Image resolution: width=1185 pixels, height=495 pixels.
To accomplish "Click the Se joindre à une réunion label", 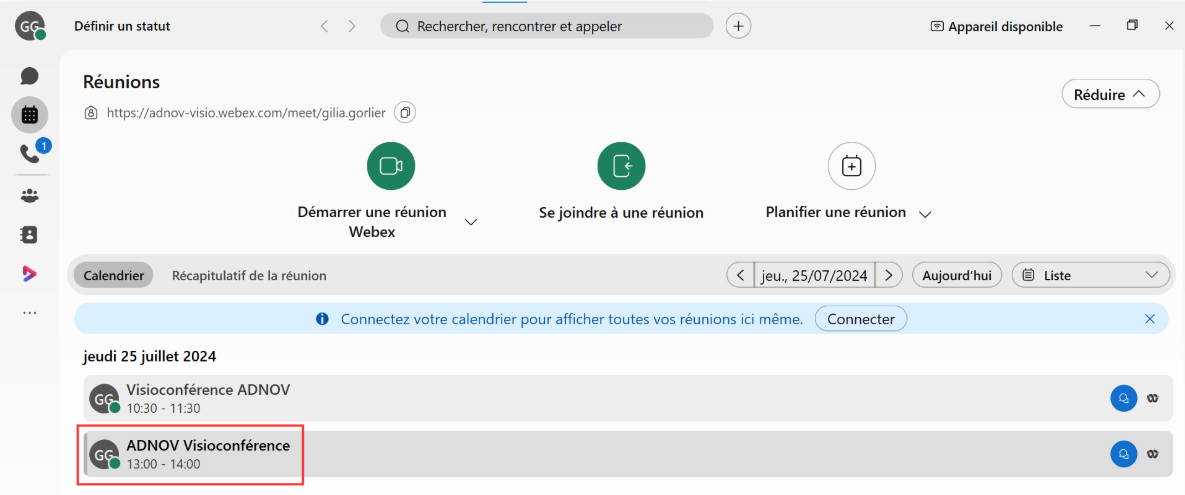I will (x=621, y=213).
